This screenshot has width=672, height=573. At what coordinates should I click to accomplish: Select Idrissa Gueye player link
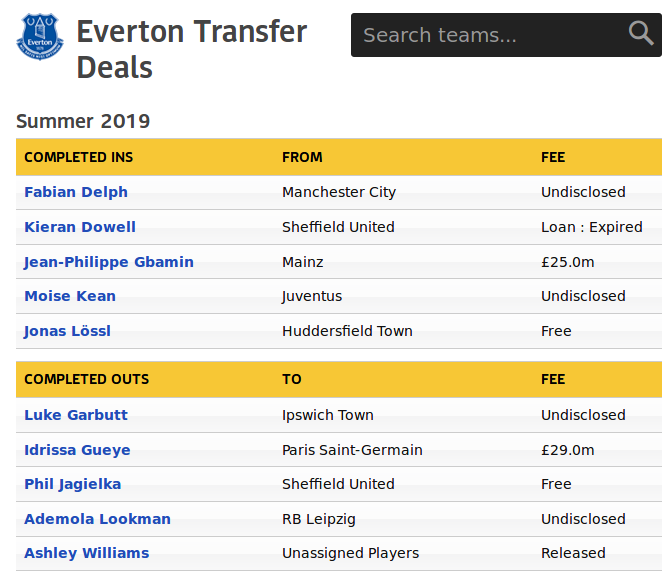click(x=77, y=450)
